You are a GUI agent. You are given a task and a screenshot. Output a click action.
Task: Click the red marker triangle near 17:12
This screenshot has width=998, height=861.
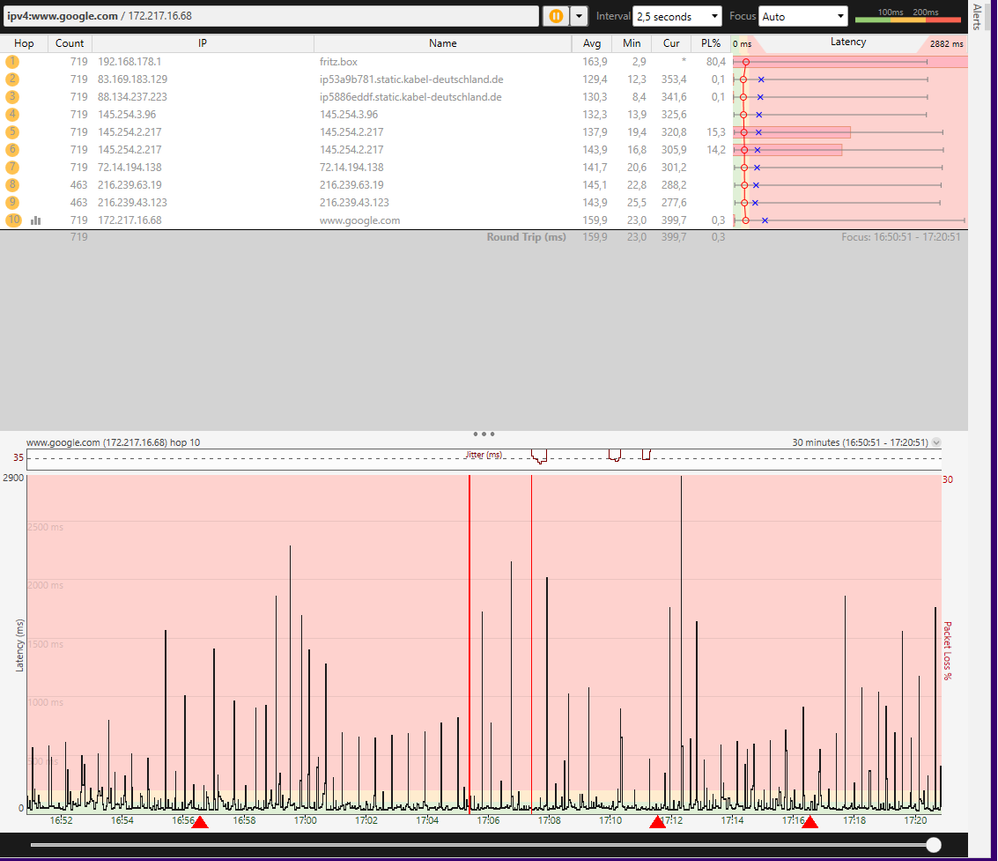pyautogui.click(x=657, y=822)
